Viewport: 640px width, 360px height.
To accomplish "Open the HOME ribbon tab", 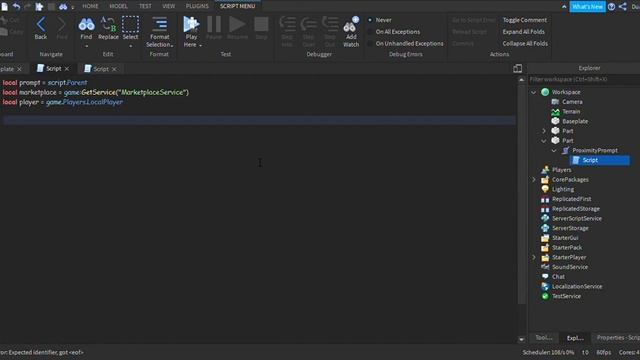I will [90, 6].
